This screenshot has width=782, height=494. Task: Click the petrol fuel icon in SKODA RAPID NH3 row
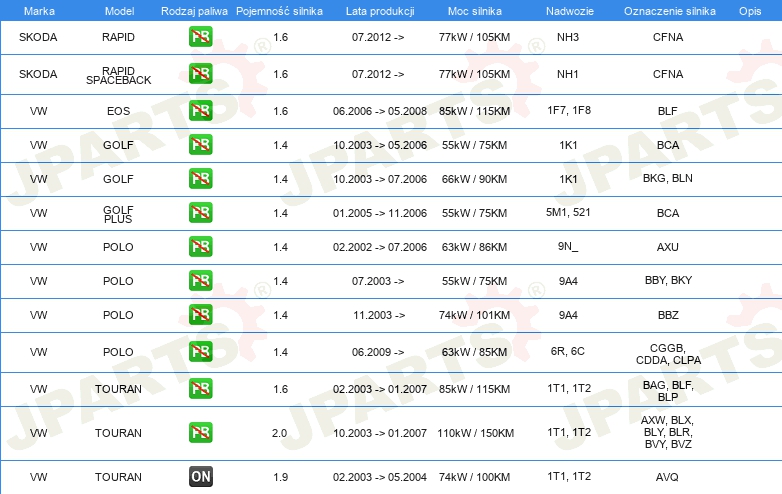click(x=200, y=37)
